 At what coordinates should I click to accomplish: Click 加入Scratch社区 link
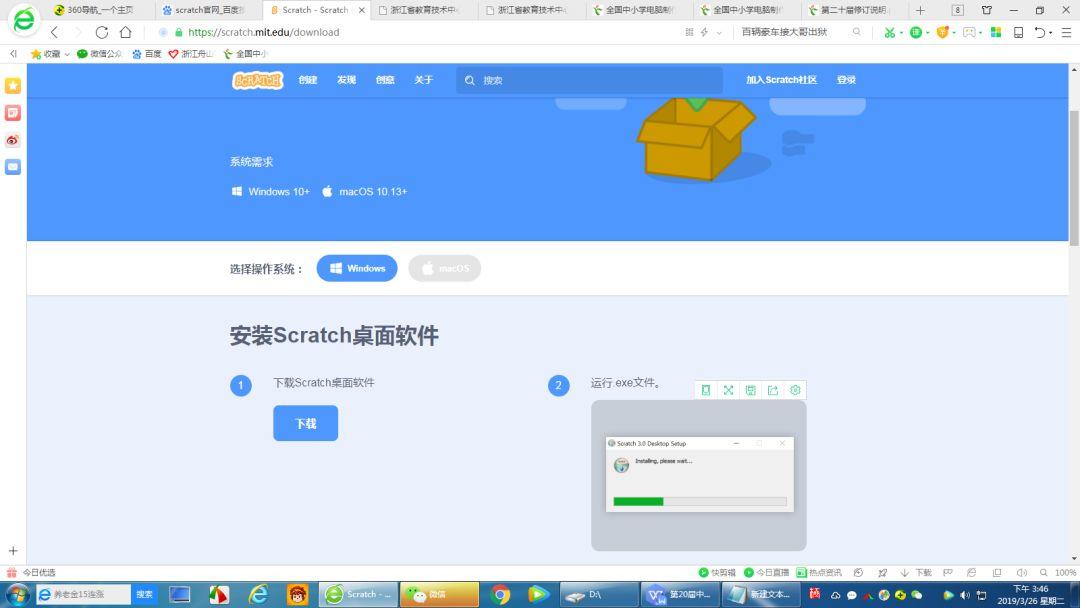click(781, 80)
